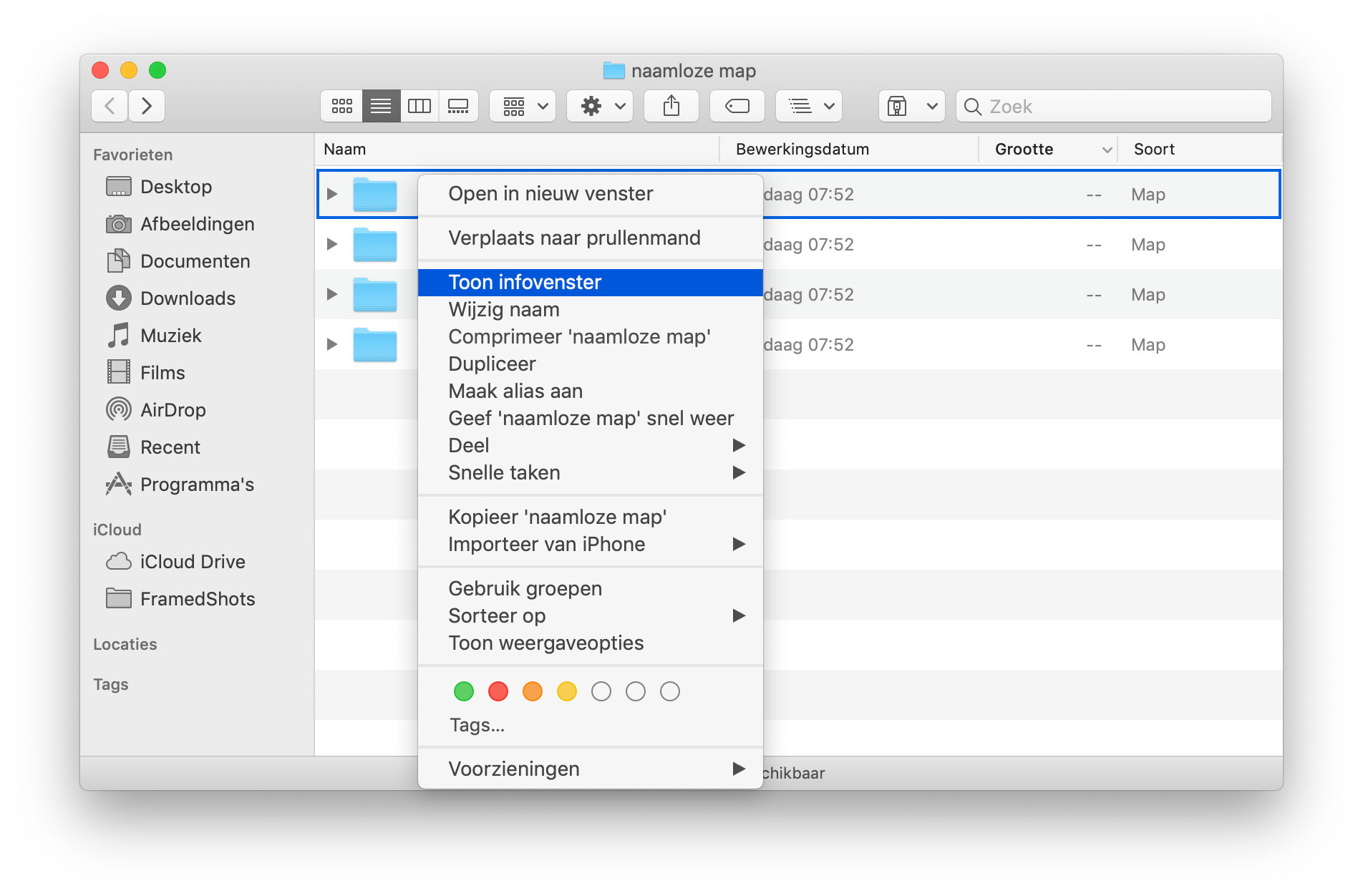Apply the yellow tag color

567,691
